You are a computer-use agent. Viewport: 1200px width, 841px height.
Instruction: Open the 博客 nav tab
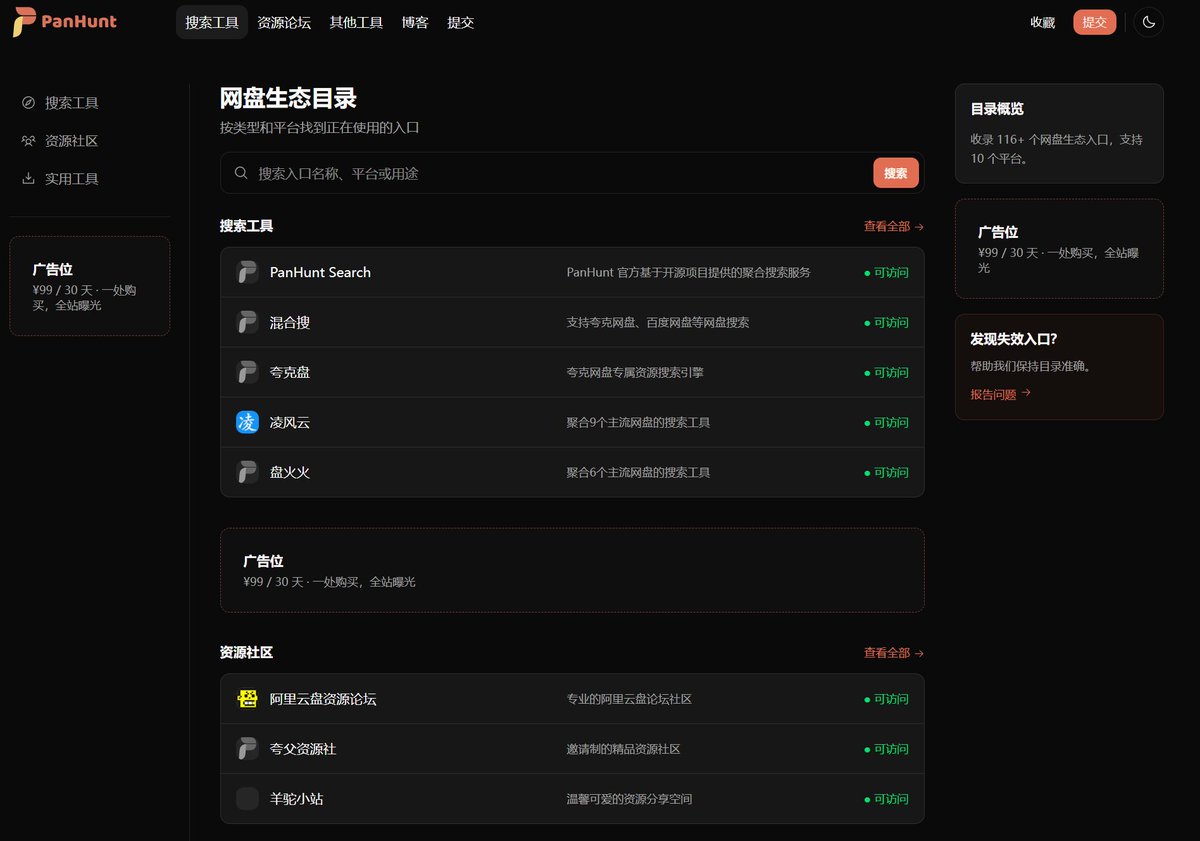(415, 22)
